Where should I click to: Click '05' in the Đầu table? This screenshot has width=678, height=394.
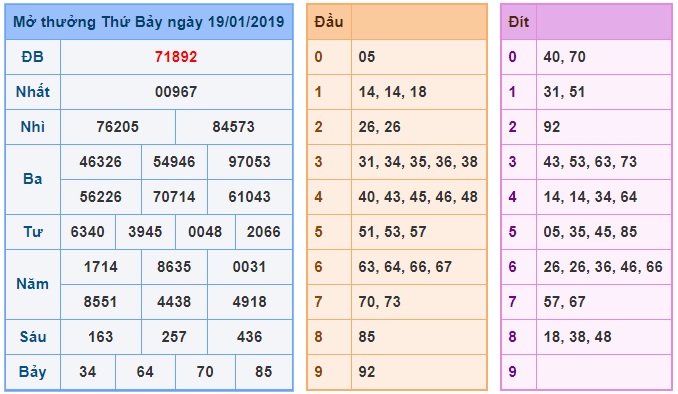coord(367,57)
